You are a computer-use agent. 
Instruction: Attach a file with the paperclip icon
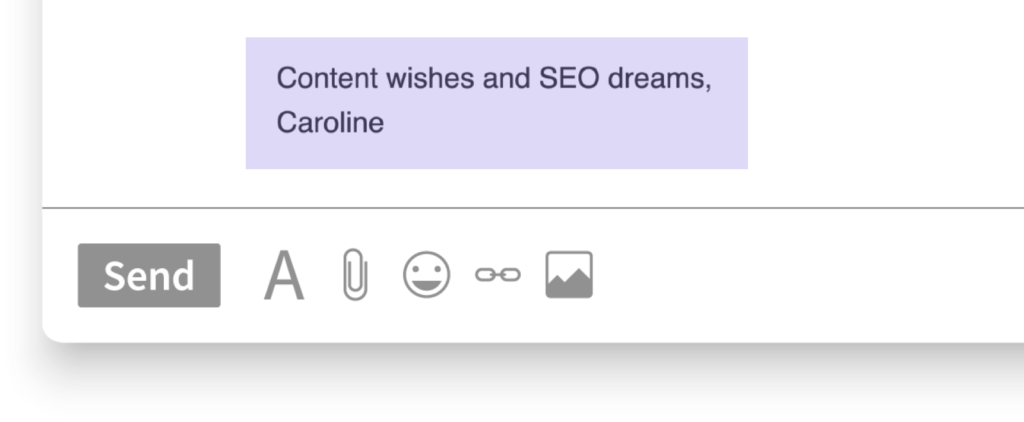354,276
